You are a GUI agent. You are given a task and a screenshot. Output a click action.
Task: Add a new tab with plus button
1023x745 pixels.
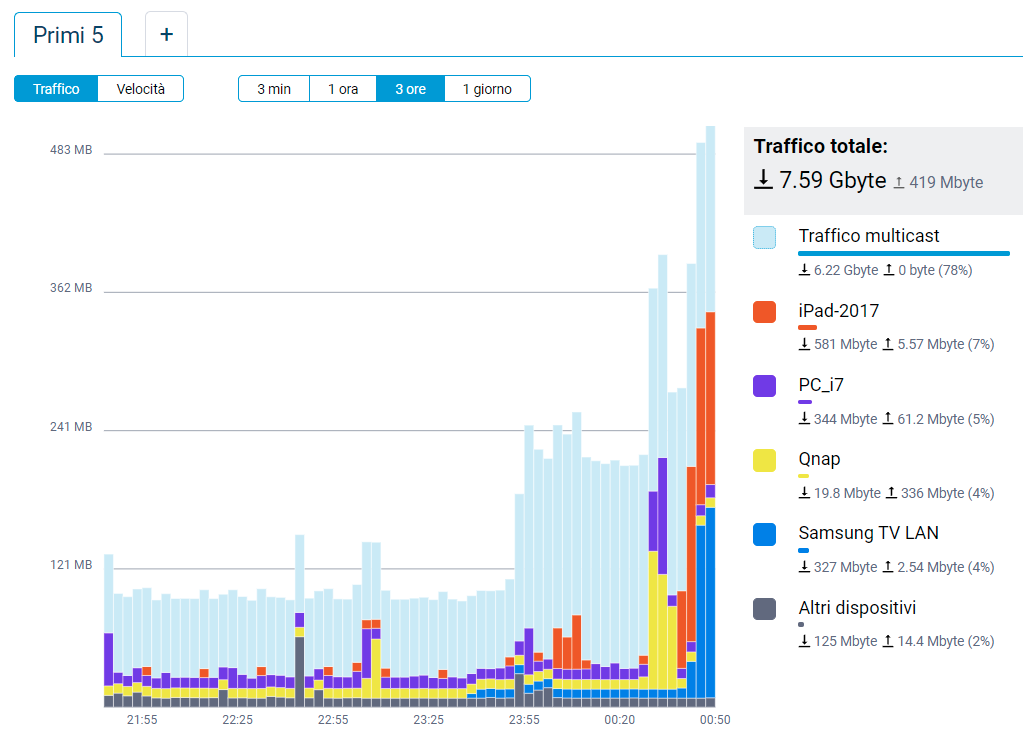click(166, 35)
